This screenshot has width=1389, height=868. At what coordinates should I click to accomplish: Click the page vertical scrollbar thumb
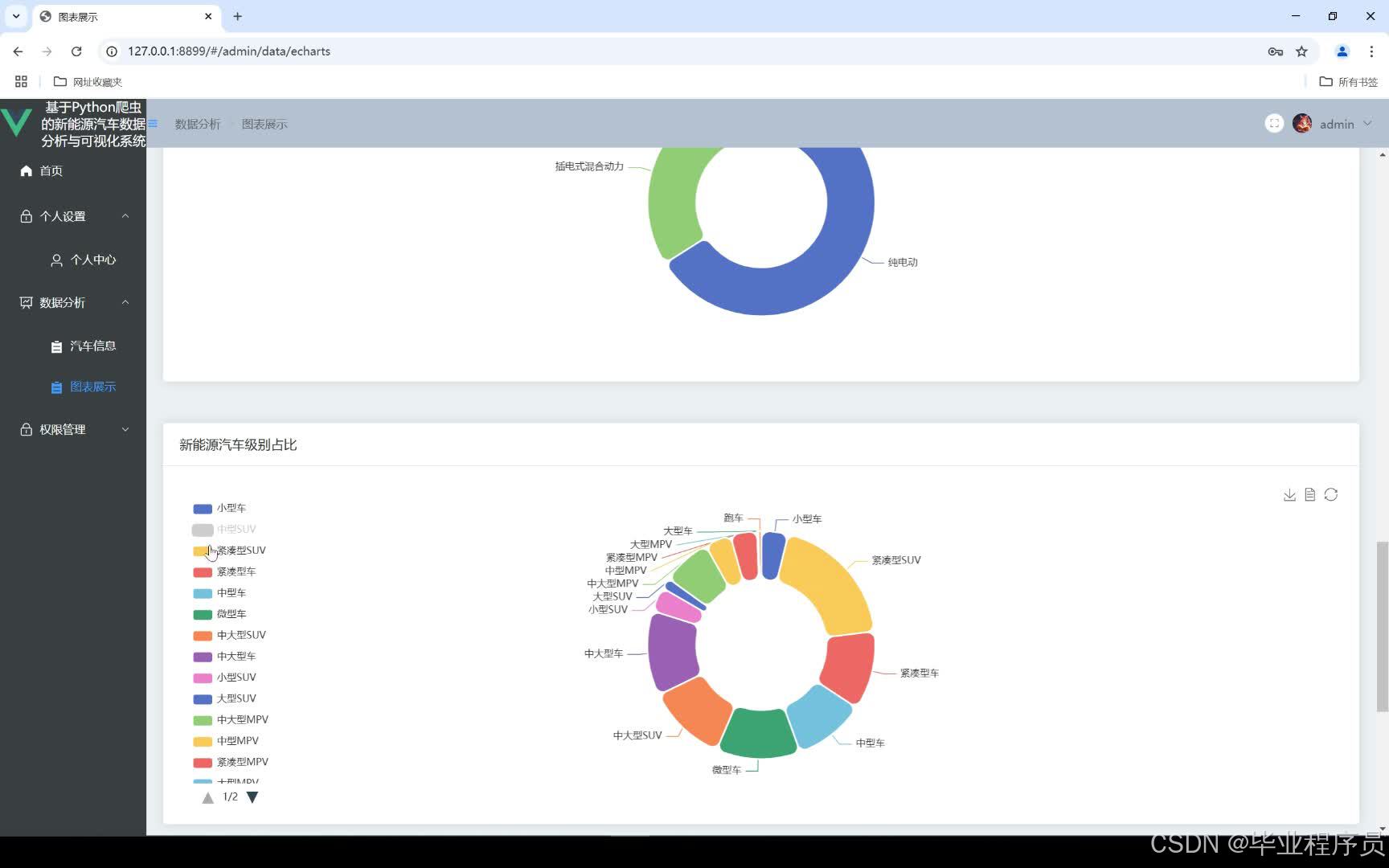1383,627
